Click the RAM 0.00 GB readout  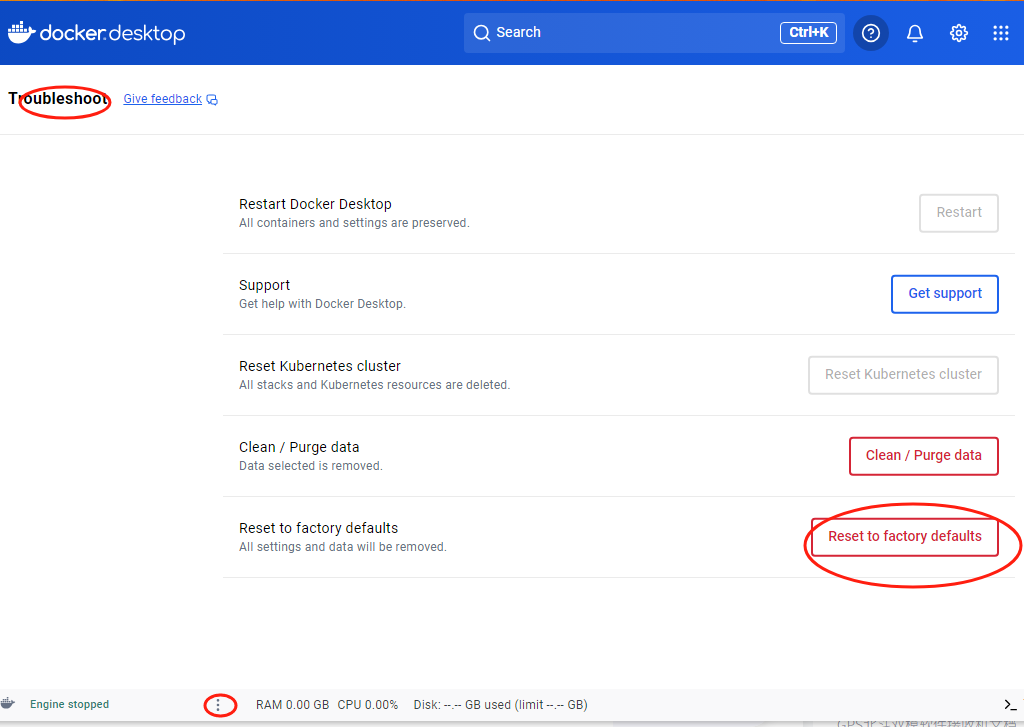coord(293,705)
